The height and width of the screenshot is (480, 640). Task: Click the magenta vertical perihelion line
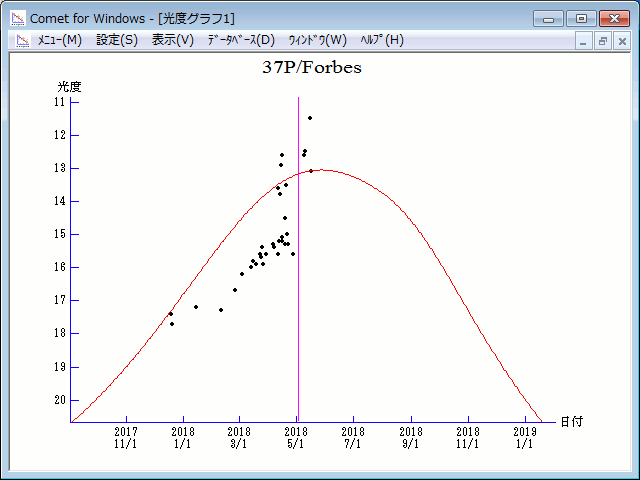tap(298, 300)
